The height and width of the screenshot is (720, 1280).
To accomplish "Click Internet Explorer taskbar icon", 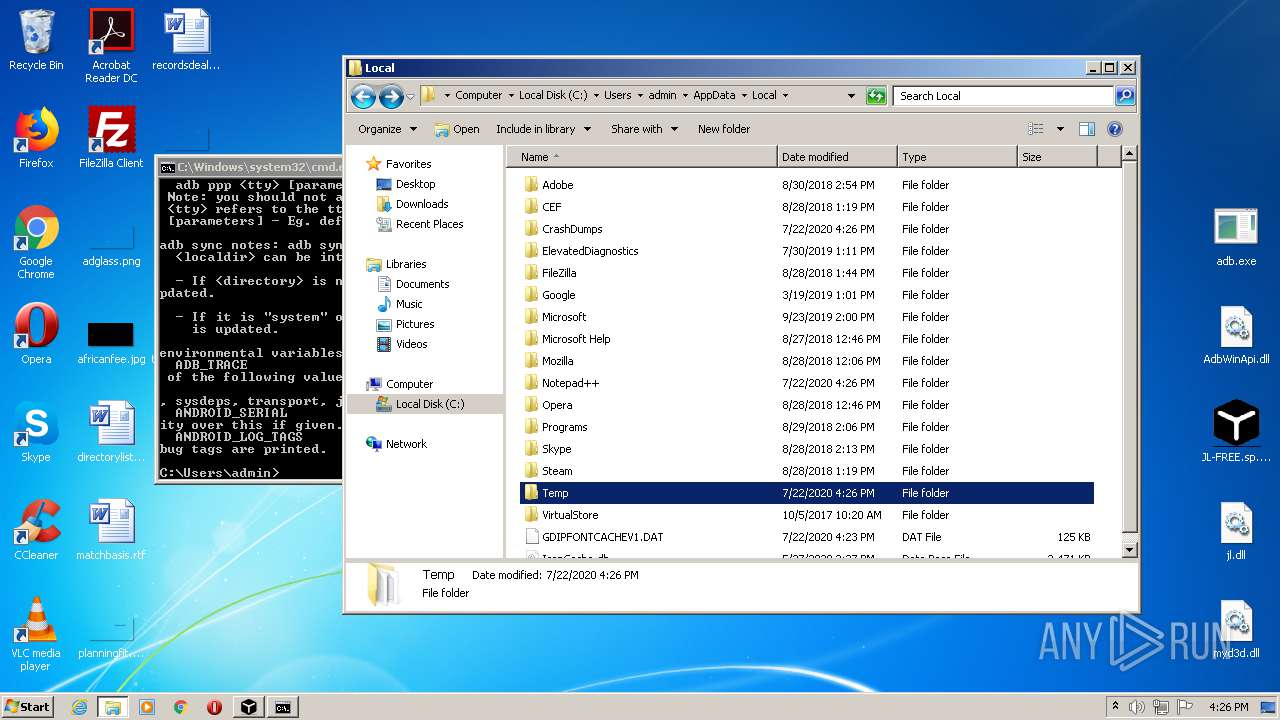I will coord(79,706).
